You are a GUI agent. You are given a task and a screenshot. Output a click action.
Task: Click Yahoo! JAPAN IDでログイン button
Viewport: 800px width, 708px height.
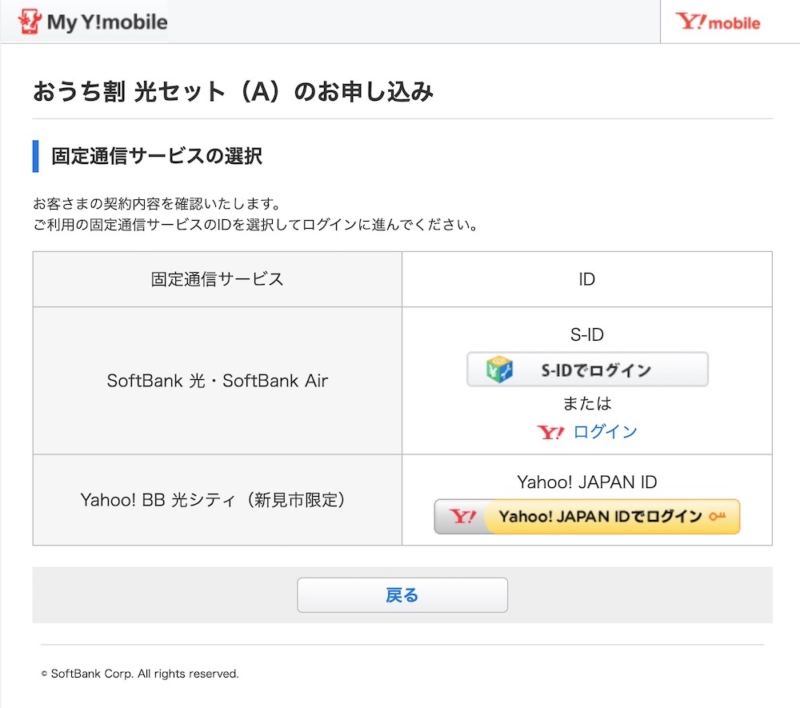[x=587, y=517]
